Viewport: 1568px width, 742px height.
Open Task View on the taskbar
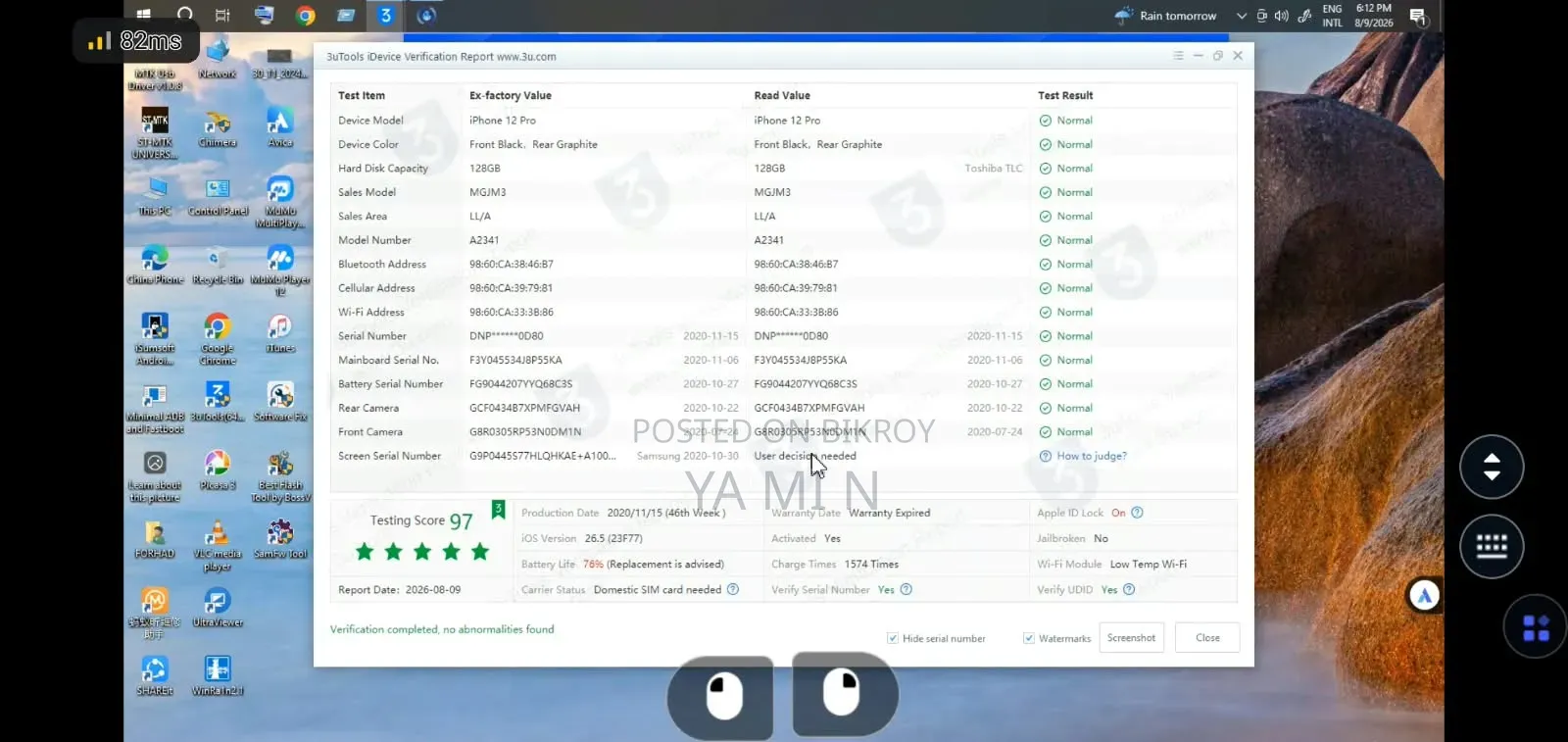click(x=222, y=15)
